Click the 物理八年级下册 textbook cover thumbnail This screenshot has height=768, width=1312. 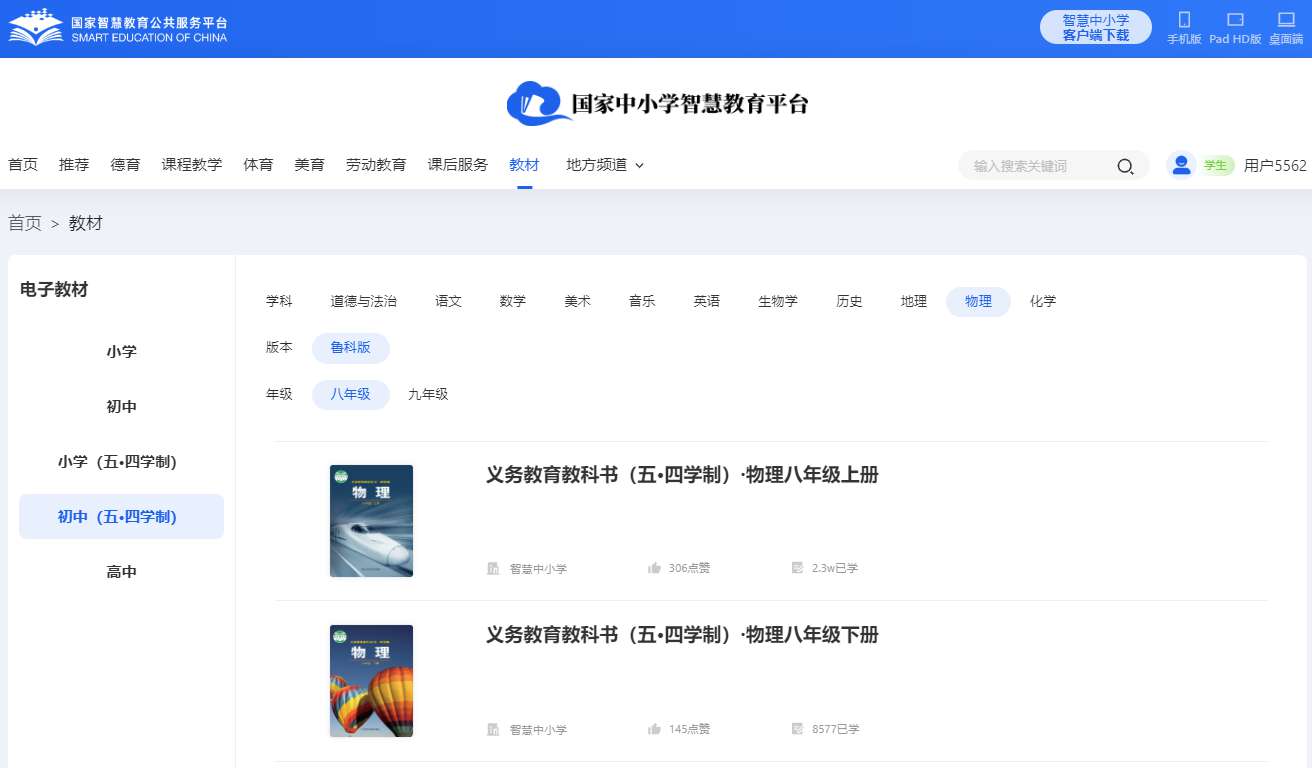pyautogui.click(x=371, y=681)
